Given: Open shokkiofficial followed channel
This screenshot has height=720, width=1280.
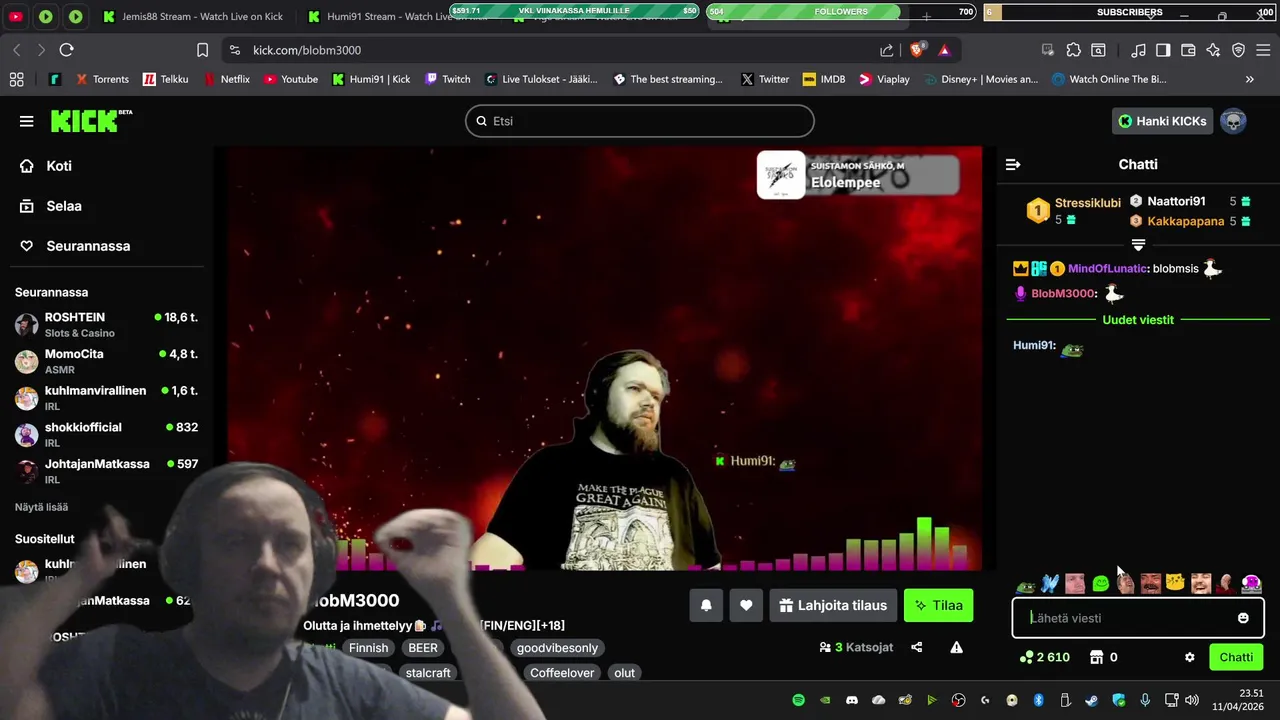Looking at the screenshot, I should pyautogui.click(x=106, y=434).
